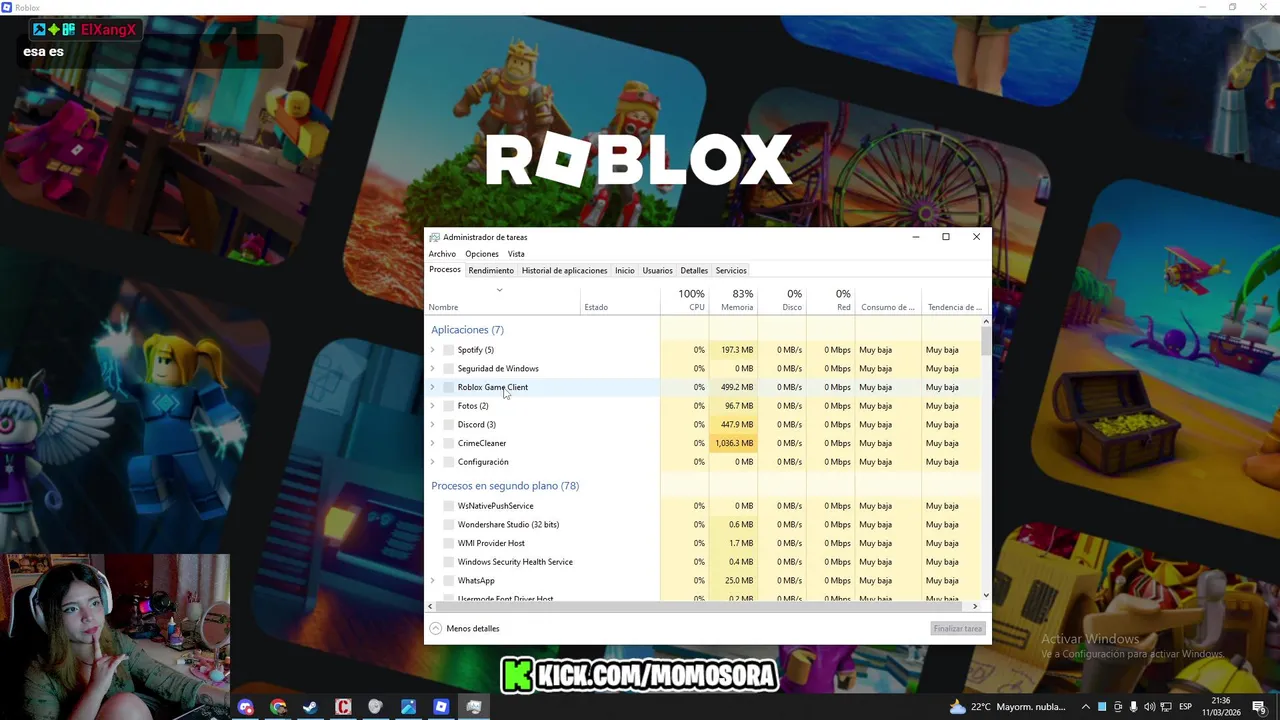Viewport: 1280px width, 720px height.
Task: Click the vertical scrollbar up arrow
Action: pyautogui.click(x=986, y=322)
